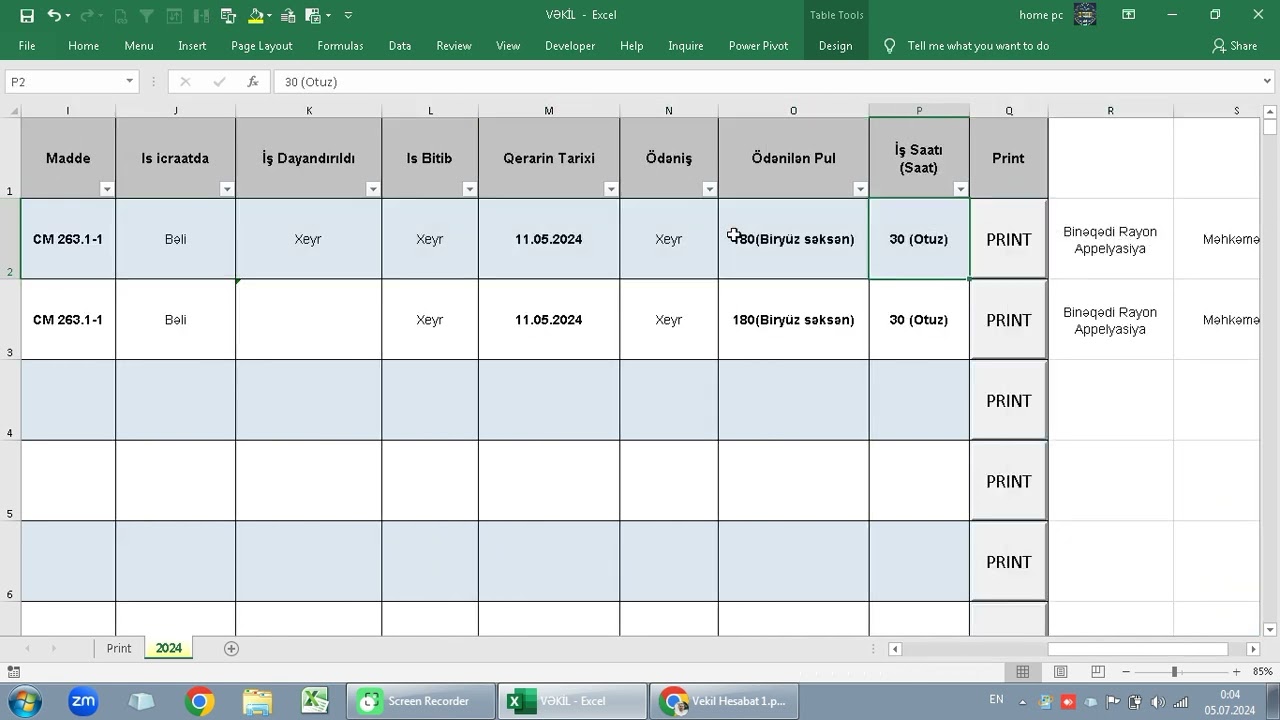Open the Page Layout ribbon tab
Viewport: 1280px width, 720px height.
(262, 46)
